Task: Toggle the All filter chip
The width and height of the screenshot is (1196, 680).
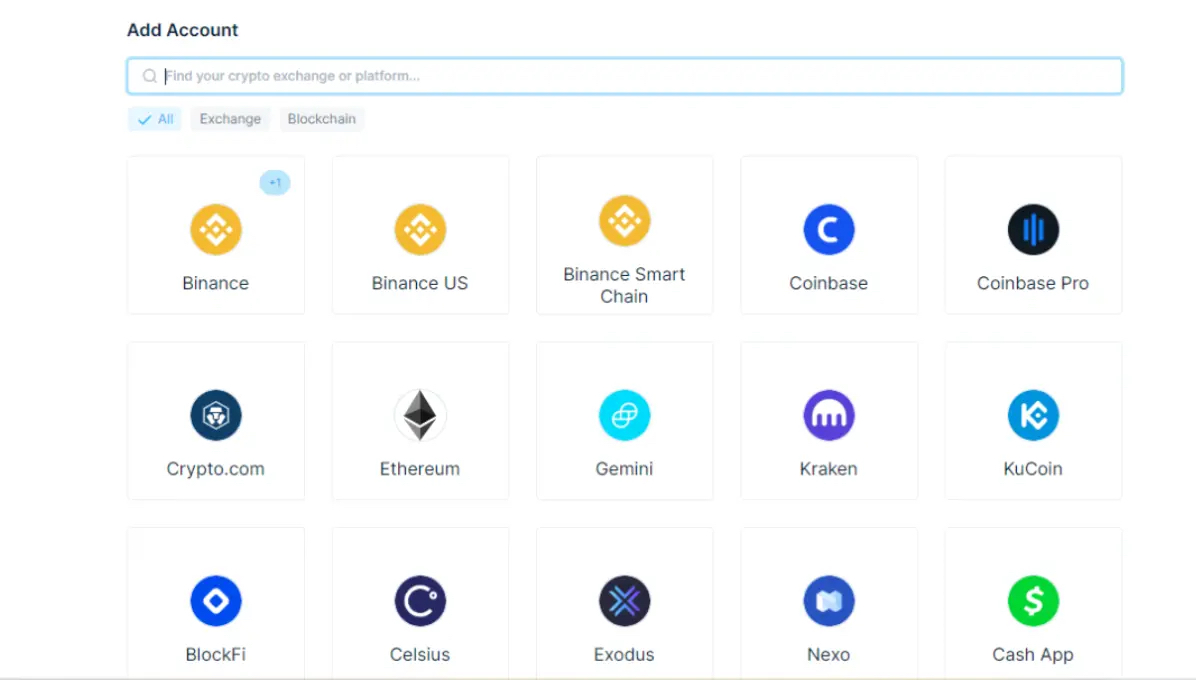Action: tap(154, 118)
